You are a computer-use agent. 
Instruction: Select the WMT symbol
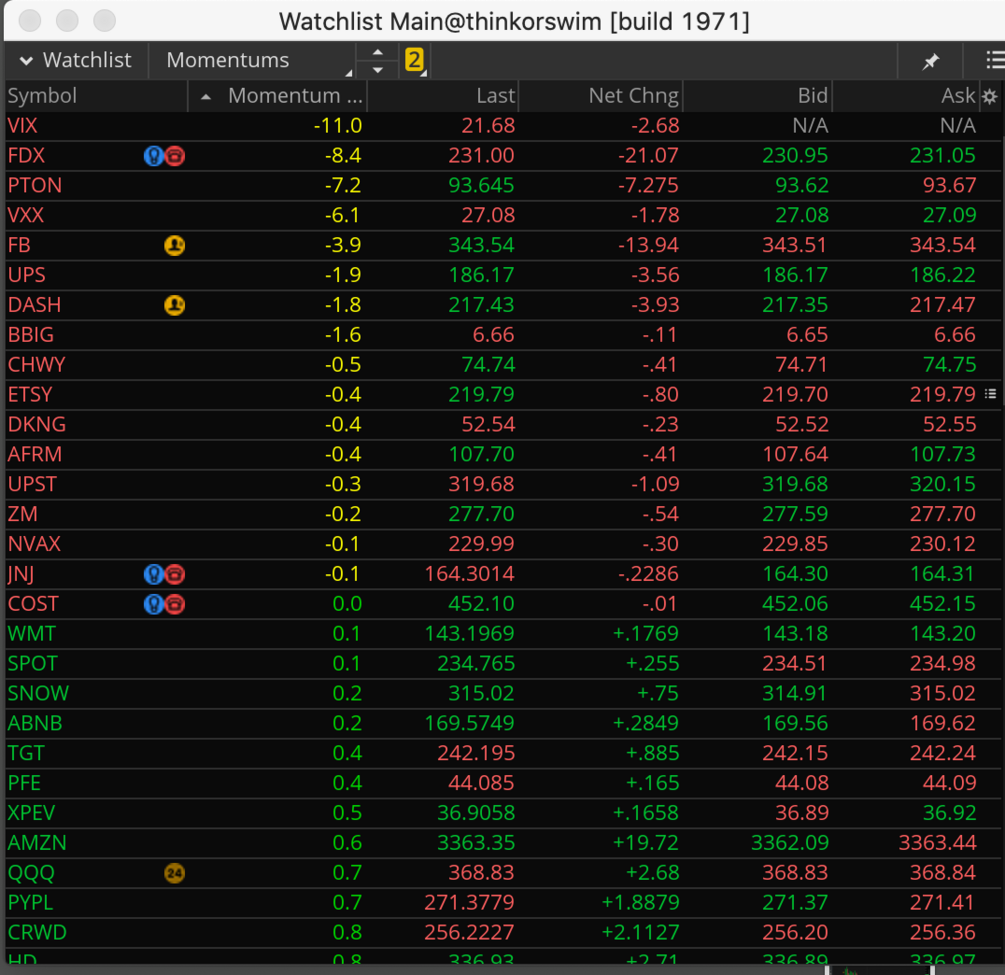click(x=31, y=634)
